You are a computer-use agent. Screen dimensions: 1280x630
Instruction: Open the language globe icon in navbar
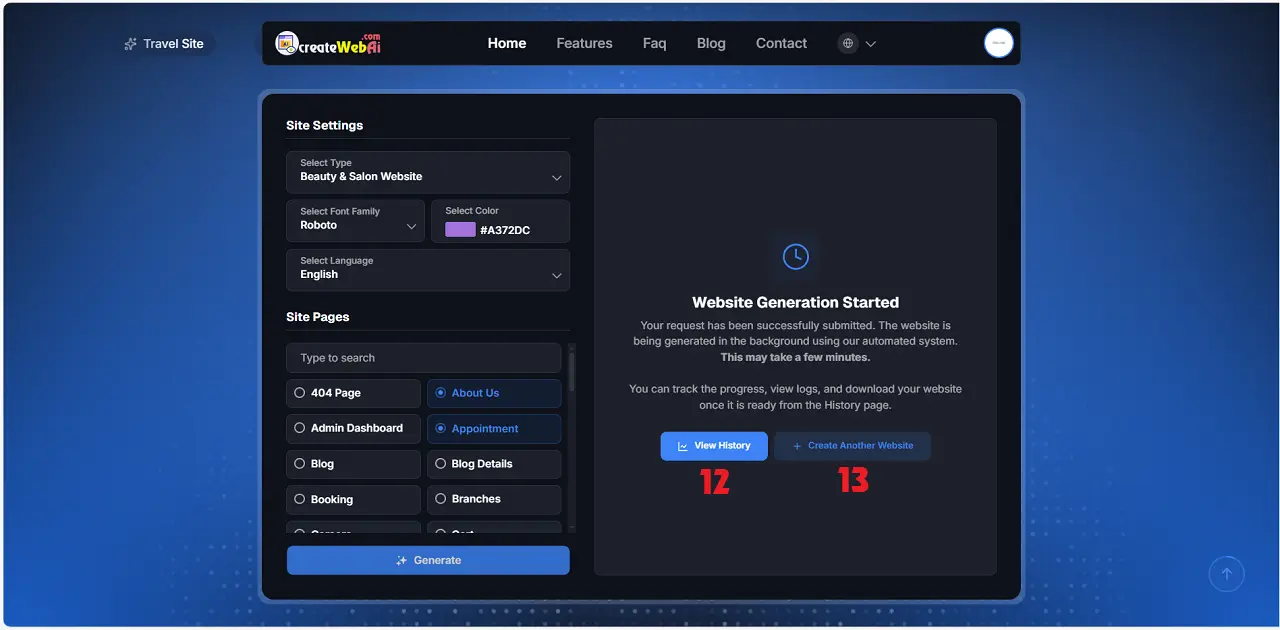tap(847, 43)
